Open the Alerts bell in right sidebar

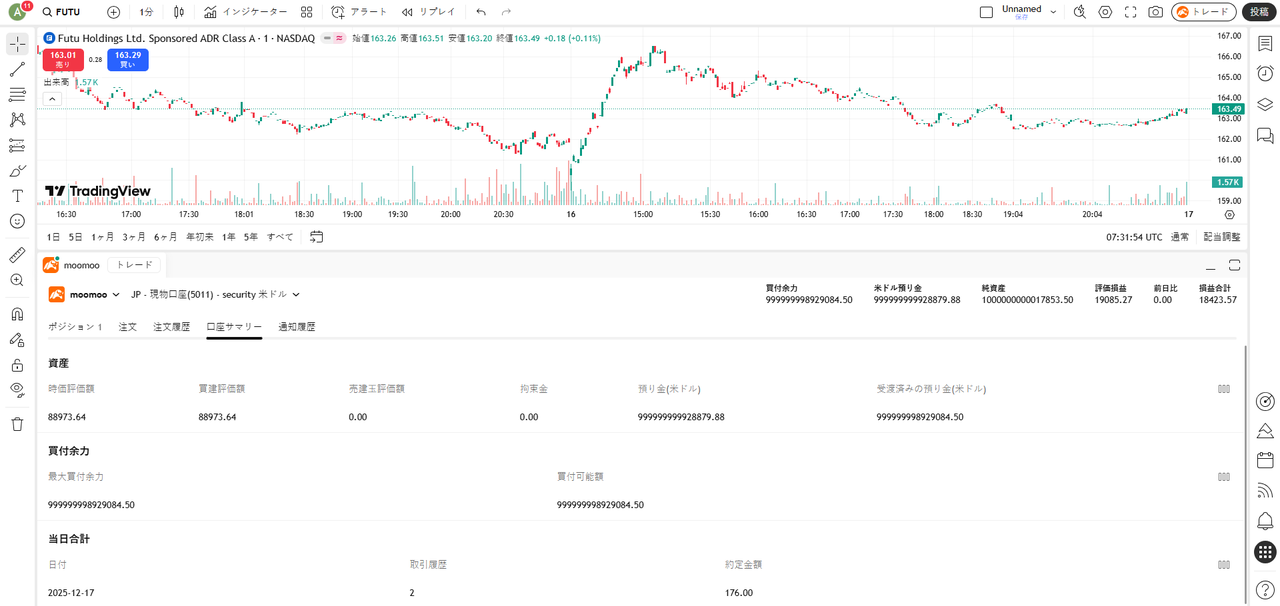click(x=1265, y=521)
